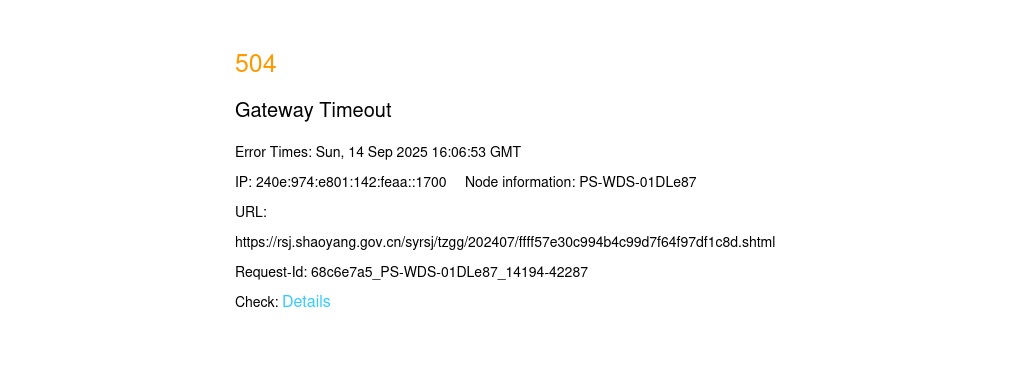Click the Request-Id value text

click(449, 272)
